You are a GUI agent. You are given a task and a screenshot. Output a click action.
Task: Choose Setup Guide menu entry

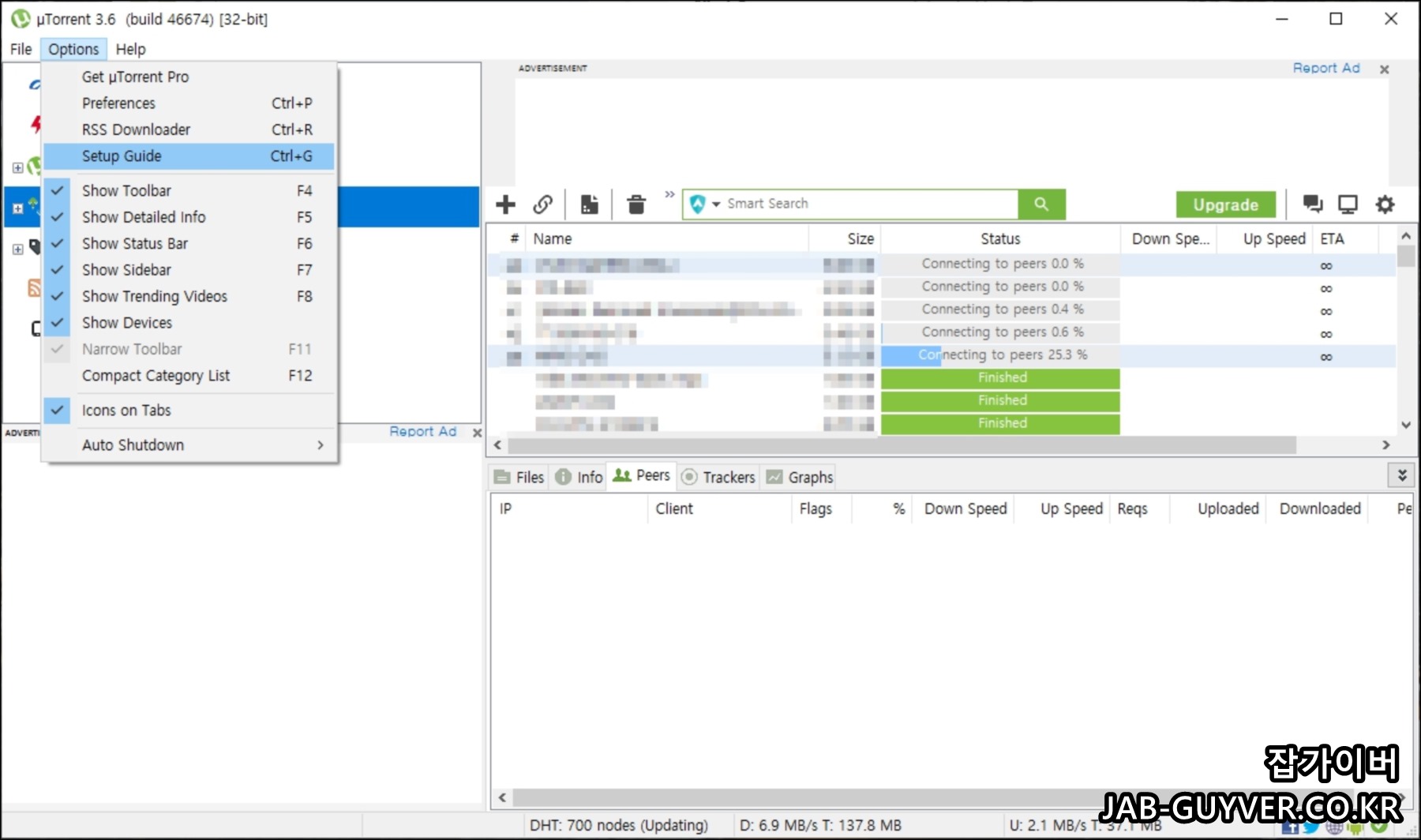[189, 156]
